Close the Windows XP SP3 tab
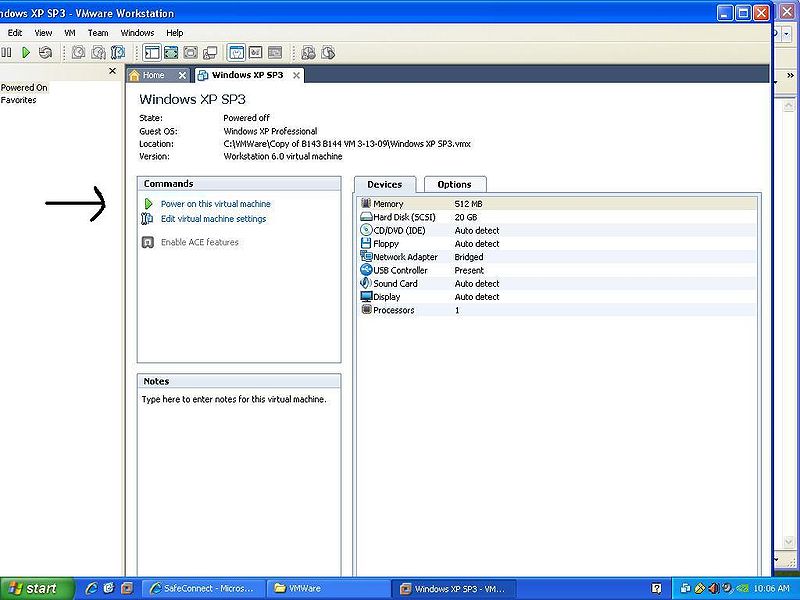 pos(296,76)
